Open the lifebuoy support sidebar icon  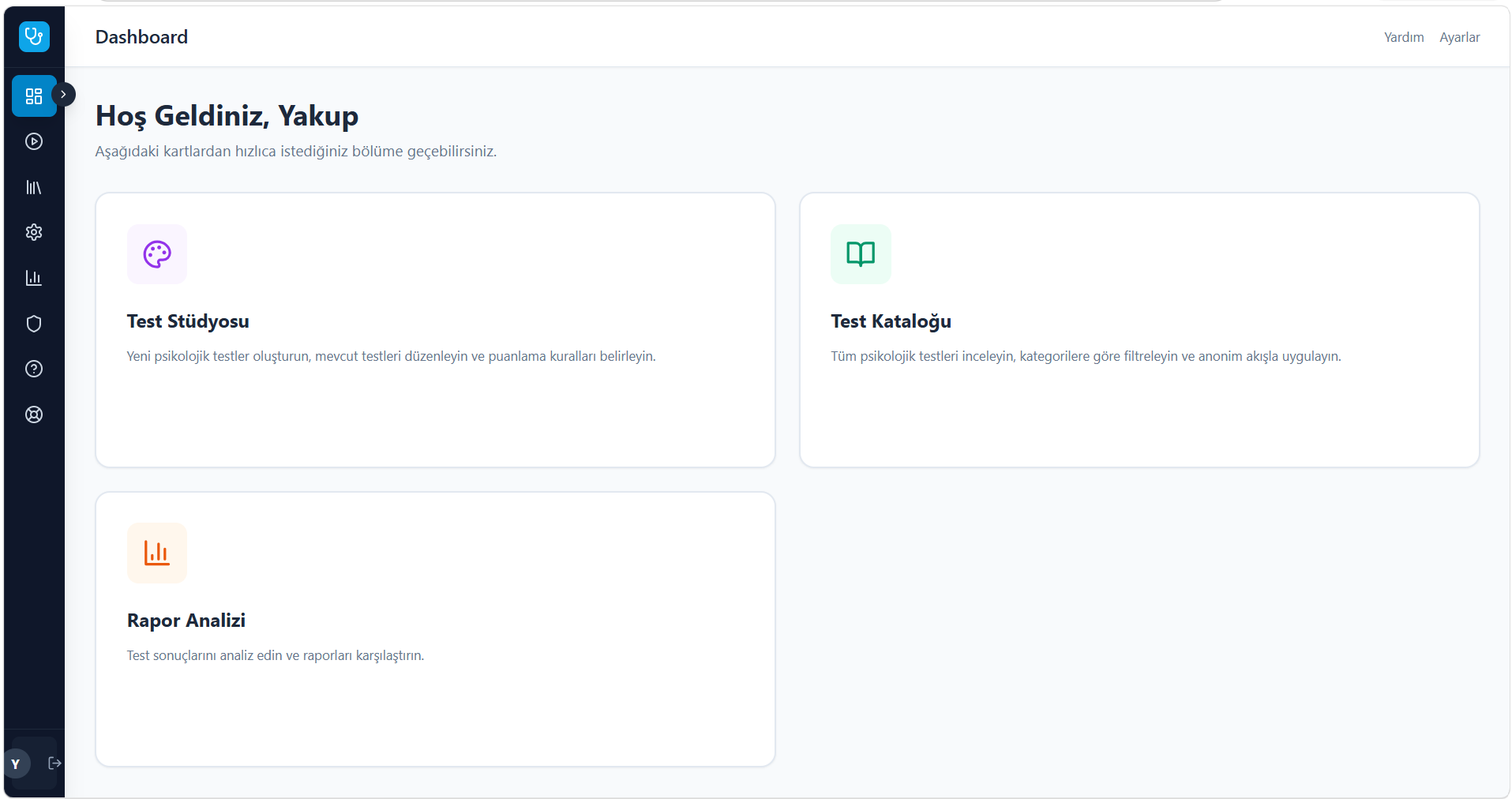[x=34, y=415]
